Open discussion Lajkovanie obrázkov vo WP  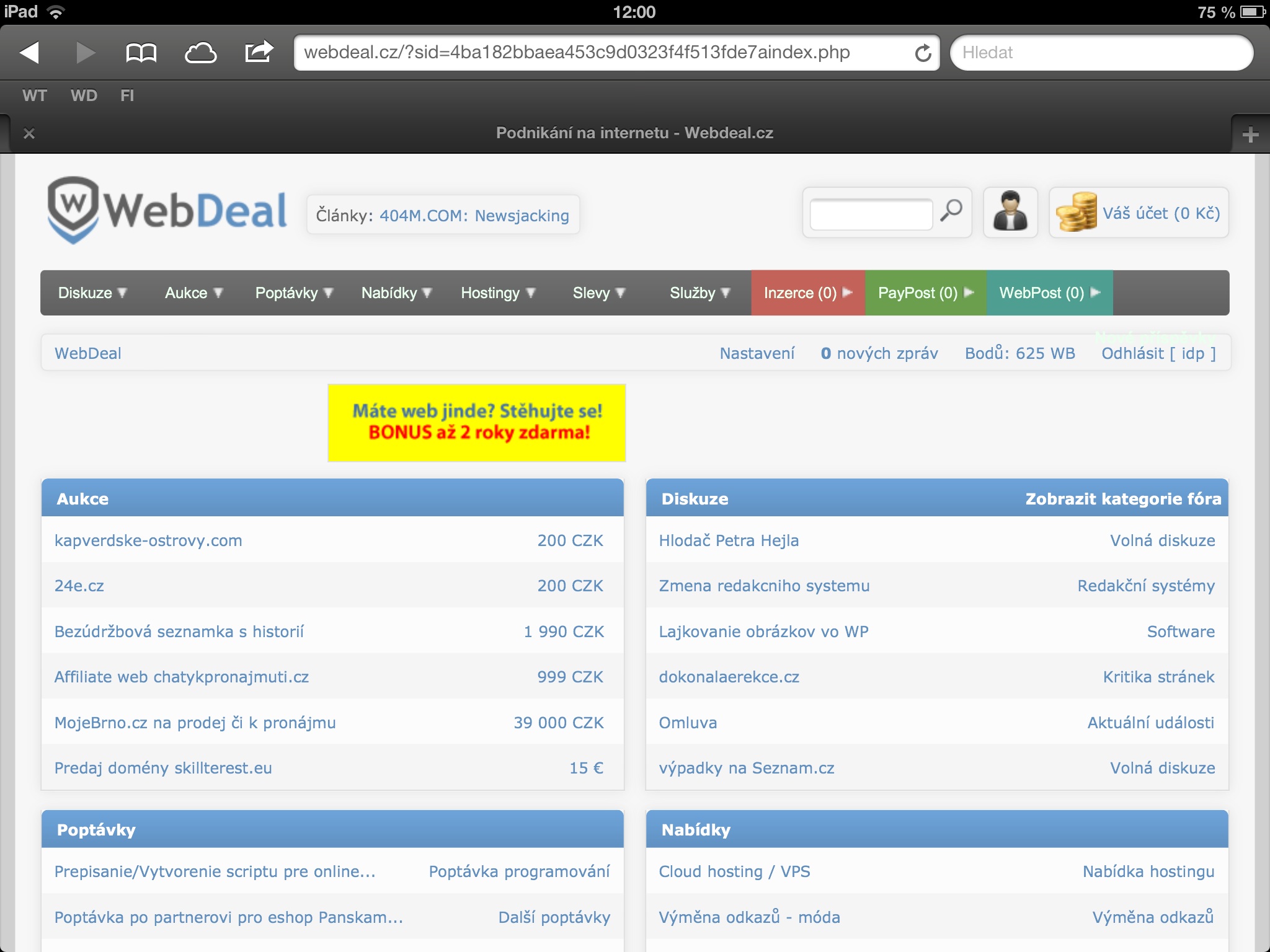(763, 632)
